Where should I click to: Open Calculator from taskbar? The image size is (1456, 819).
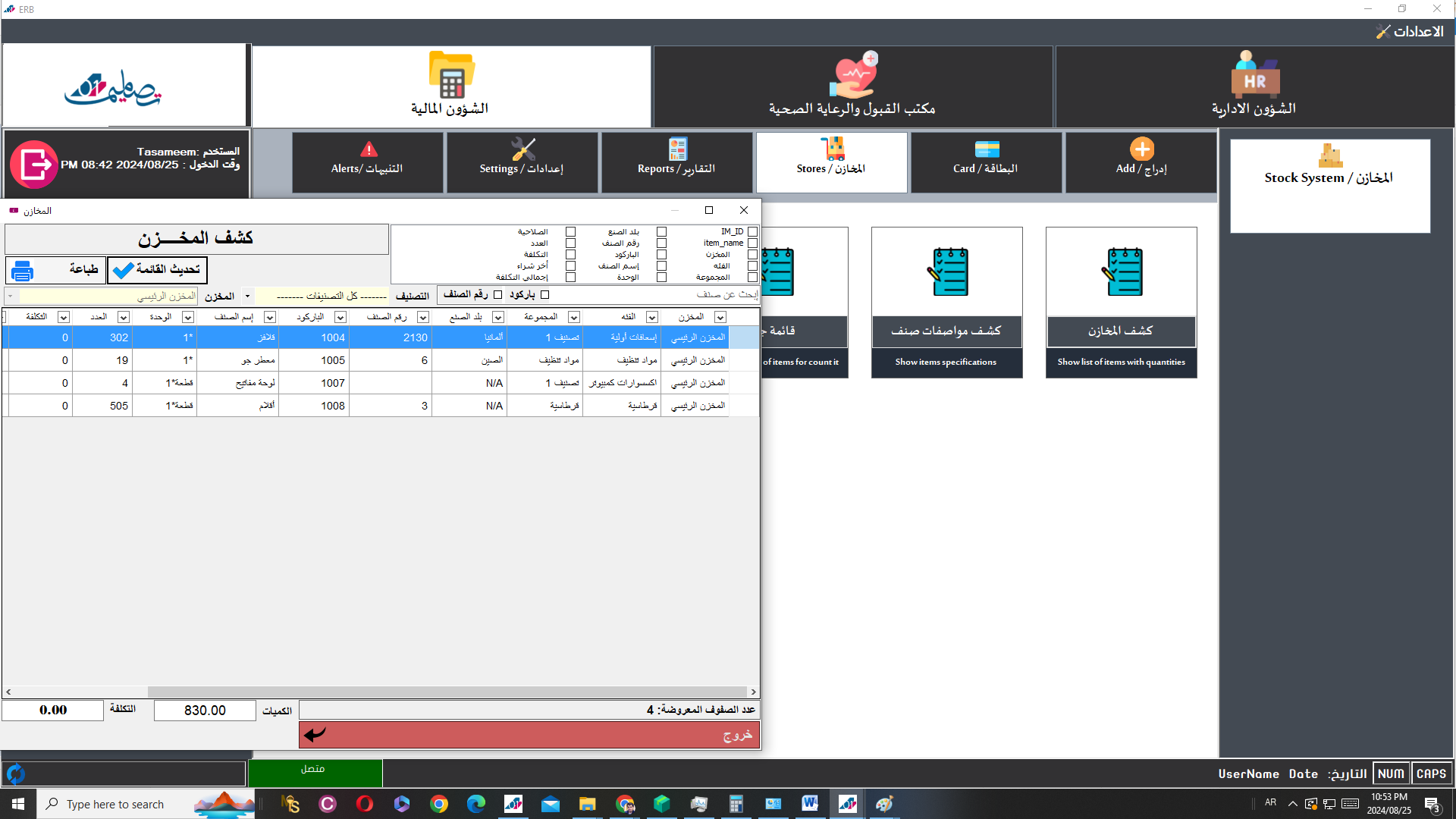pyautogui.click(x=736, y=804)
